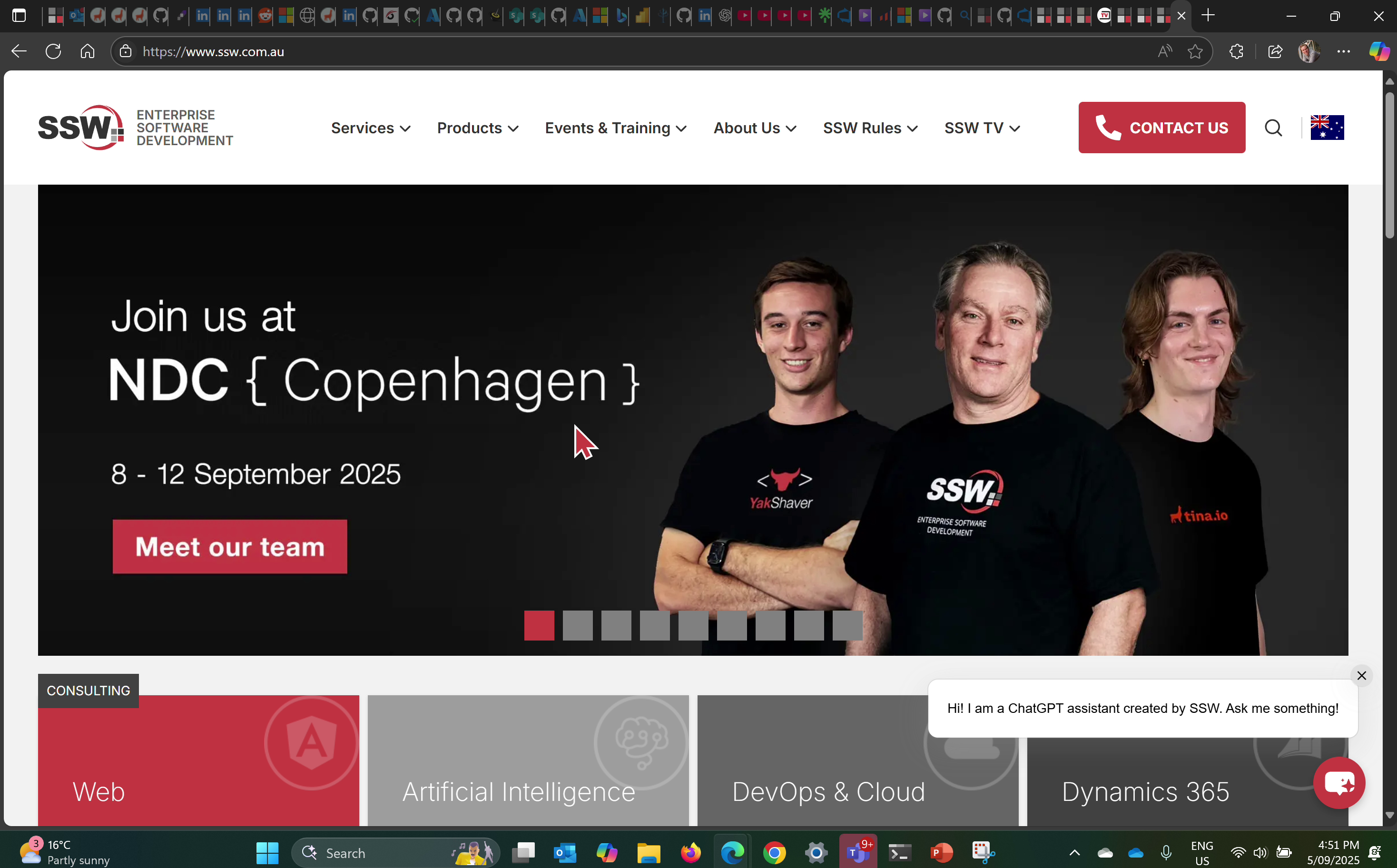The height and width of the screenshot is (868, 1397).
Task: Show hidden system tray icons
Action: point(1075,852)
